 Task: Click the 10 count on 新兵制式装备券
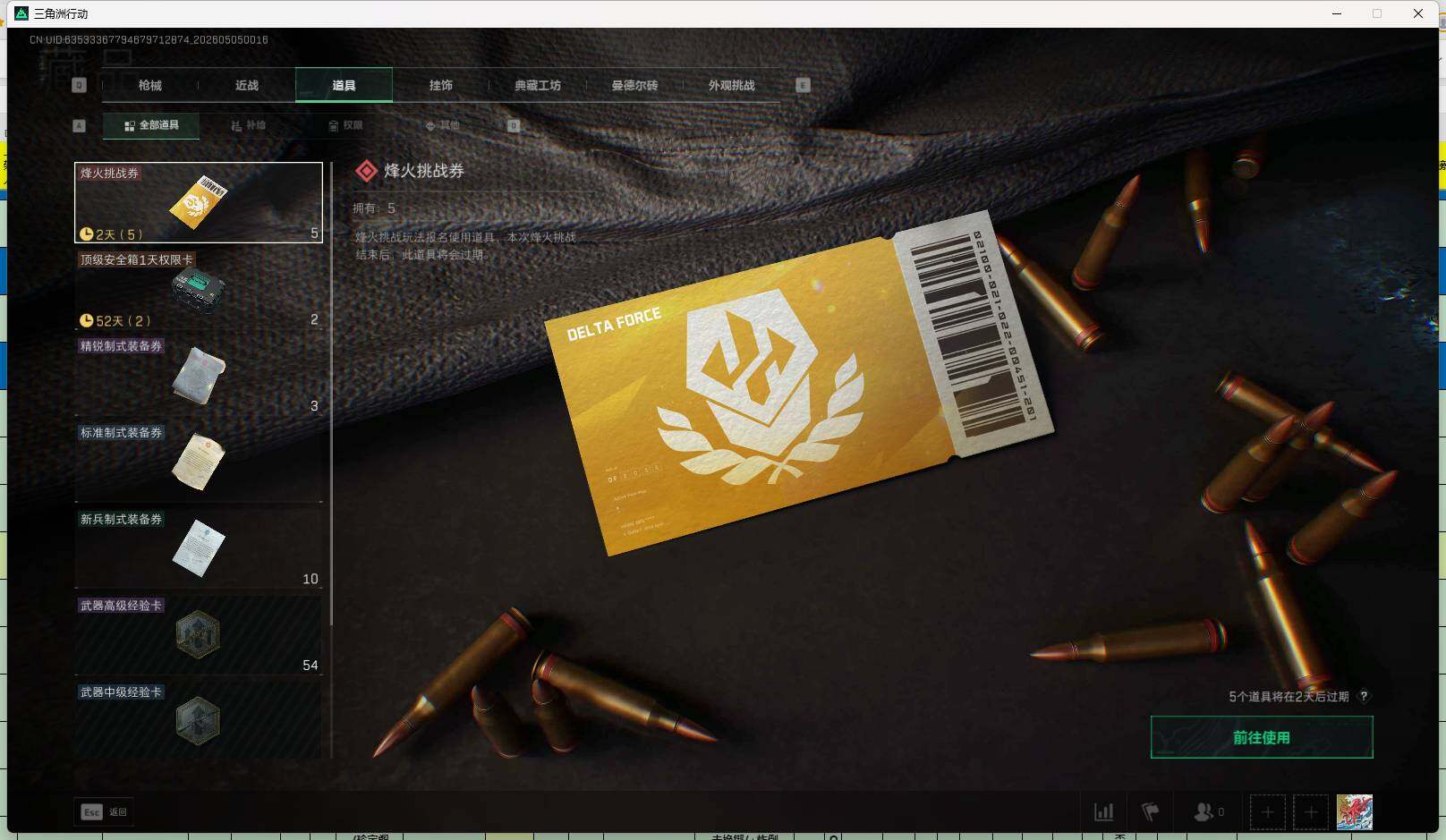click(x=310, y=579)
